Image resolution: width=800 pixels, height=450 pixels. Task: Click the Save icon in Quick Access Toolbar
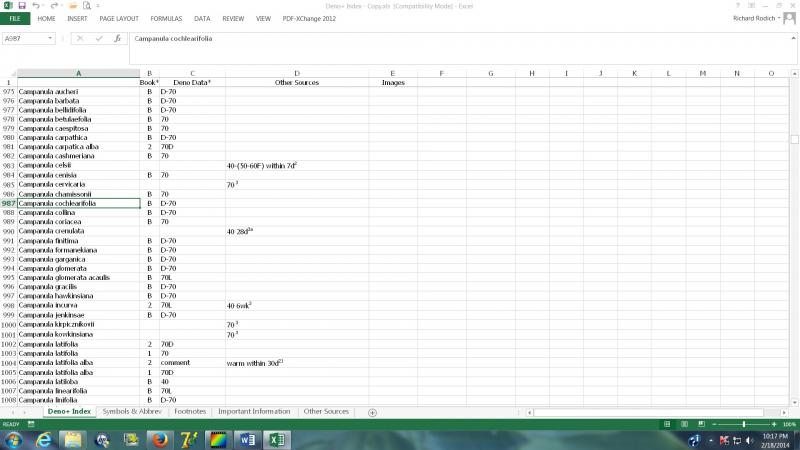[x=21, y=6]
